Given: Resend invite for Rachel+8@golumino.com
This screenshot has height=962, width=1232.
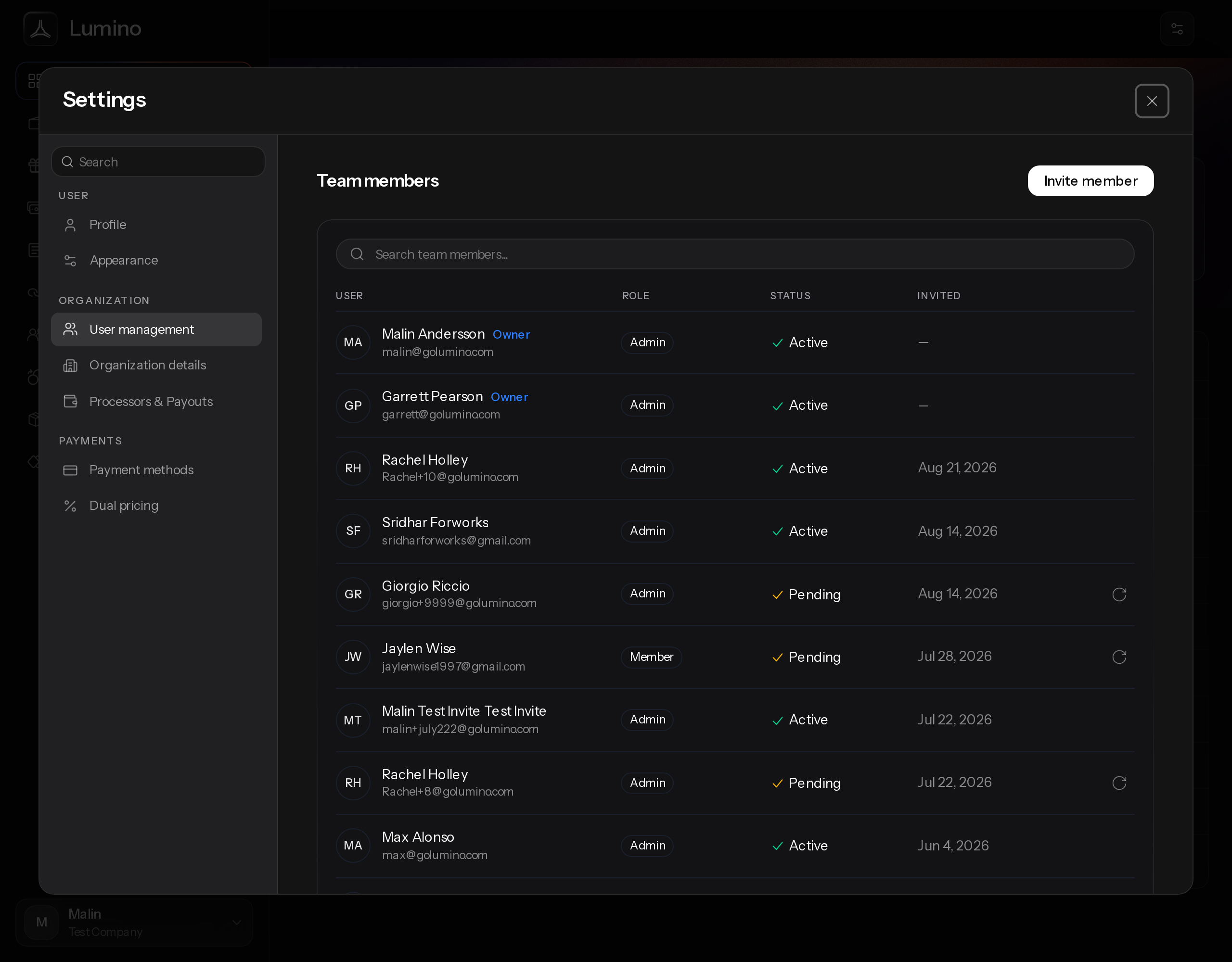Looking at the screenshot, I should pos(1119,783).
